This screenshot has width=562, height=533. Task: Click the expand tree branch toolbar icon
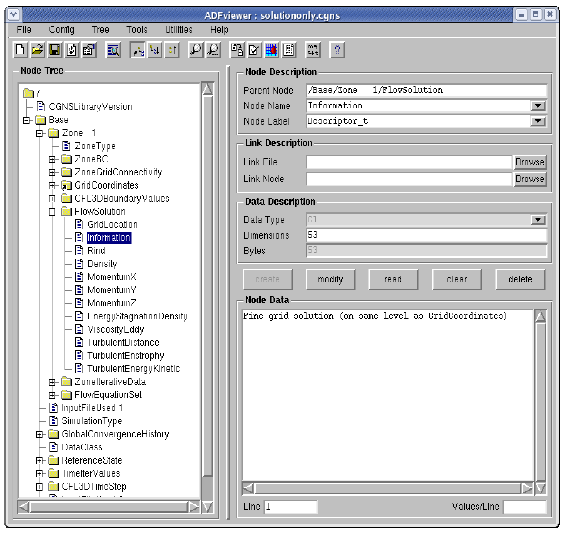coord(155,50)
